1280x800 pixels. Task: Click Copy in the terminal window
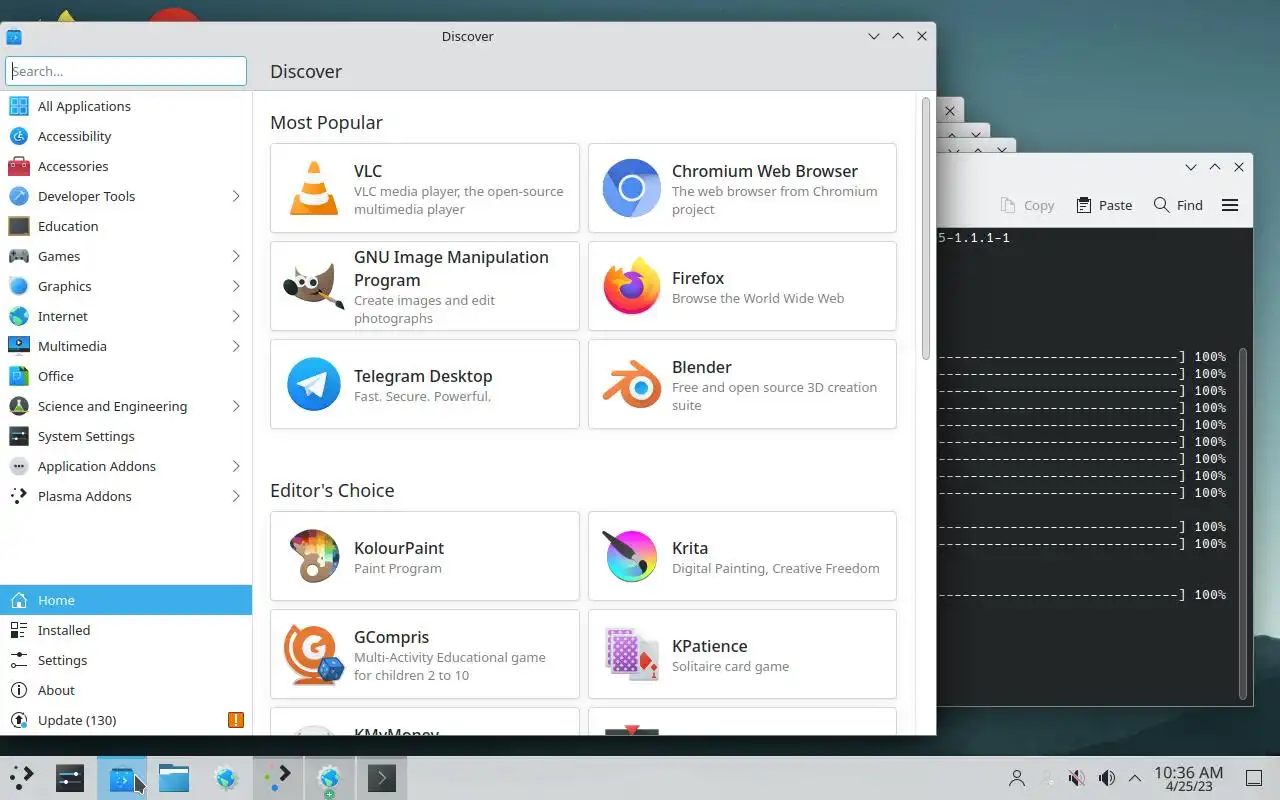(x=1027, y=205)
